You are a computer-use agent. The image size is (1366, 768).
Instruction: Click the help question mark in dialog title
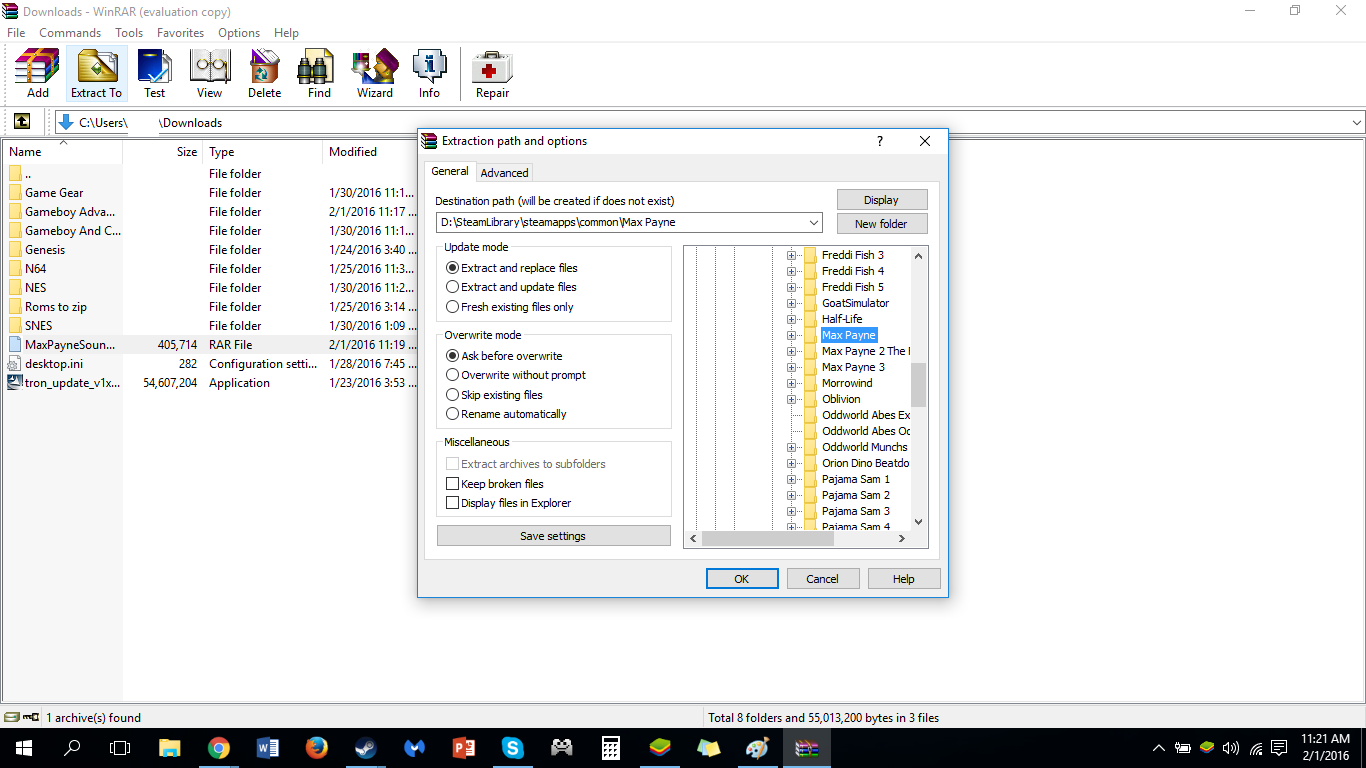(x=880, y=141)
